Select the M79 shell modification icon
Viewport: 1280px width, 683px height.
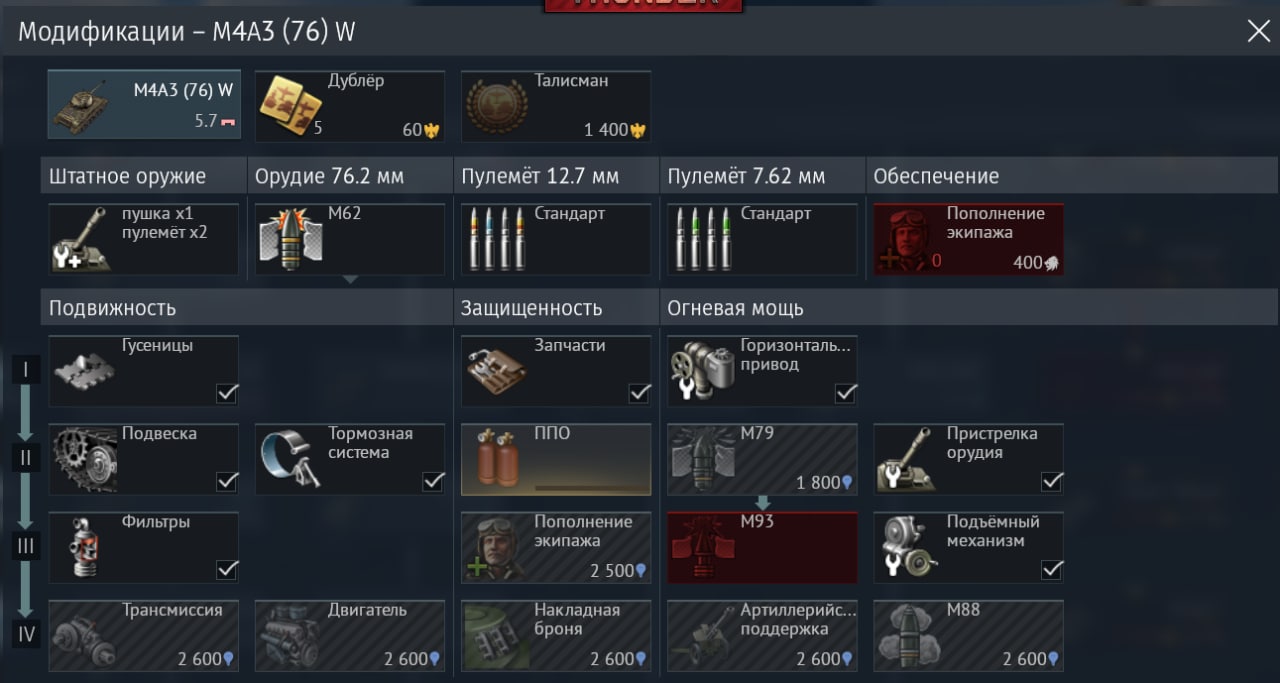703,460
